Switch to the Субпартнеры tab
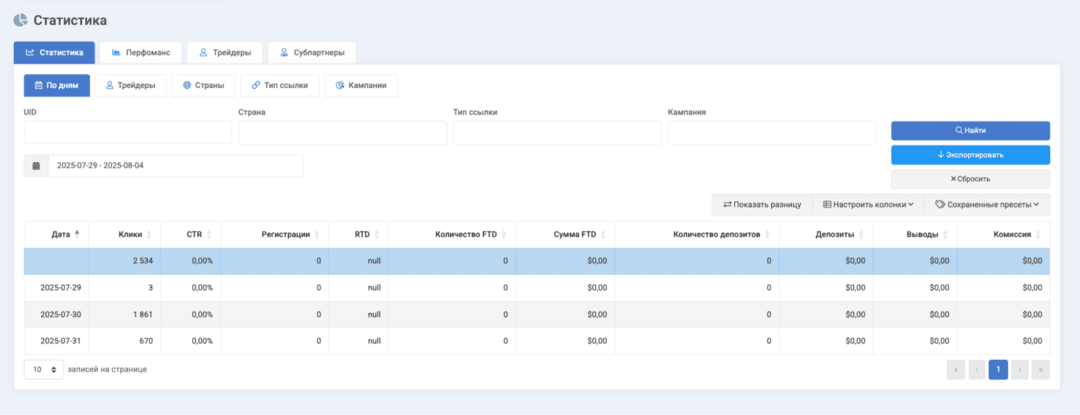The image size is (1080, 415). [x=312, y=52]
